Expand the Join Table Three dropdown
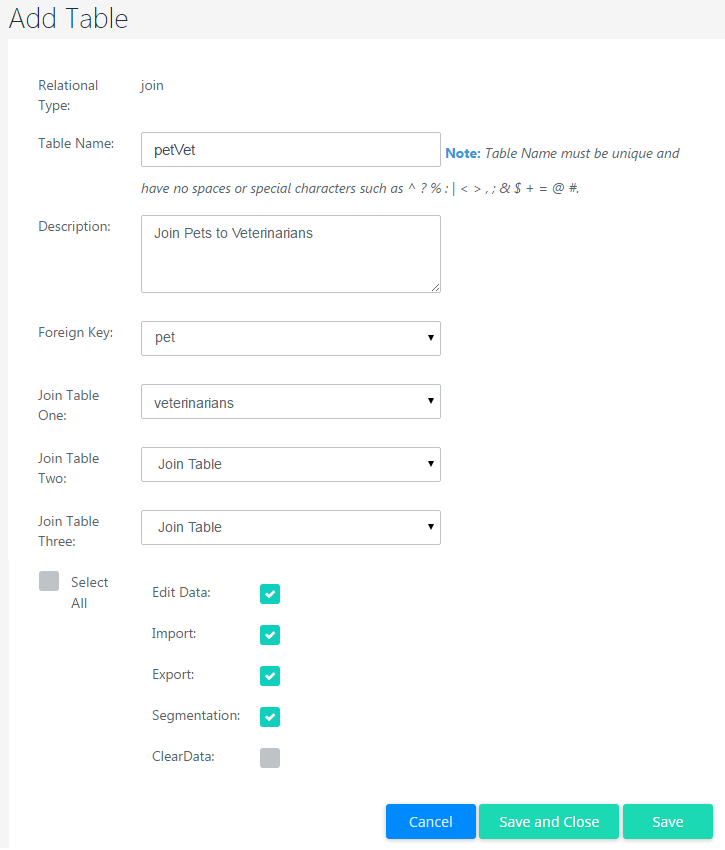This screenshot has width=725, height=850. (x=290, y=527)
